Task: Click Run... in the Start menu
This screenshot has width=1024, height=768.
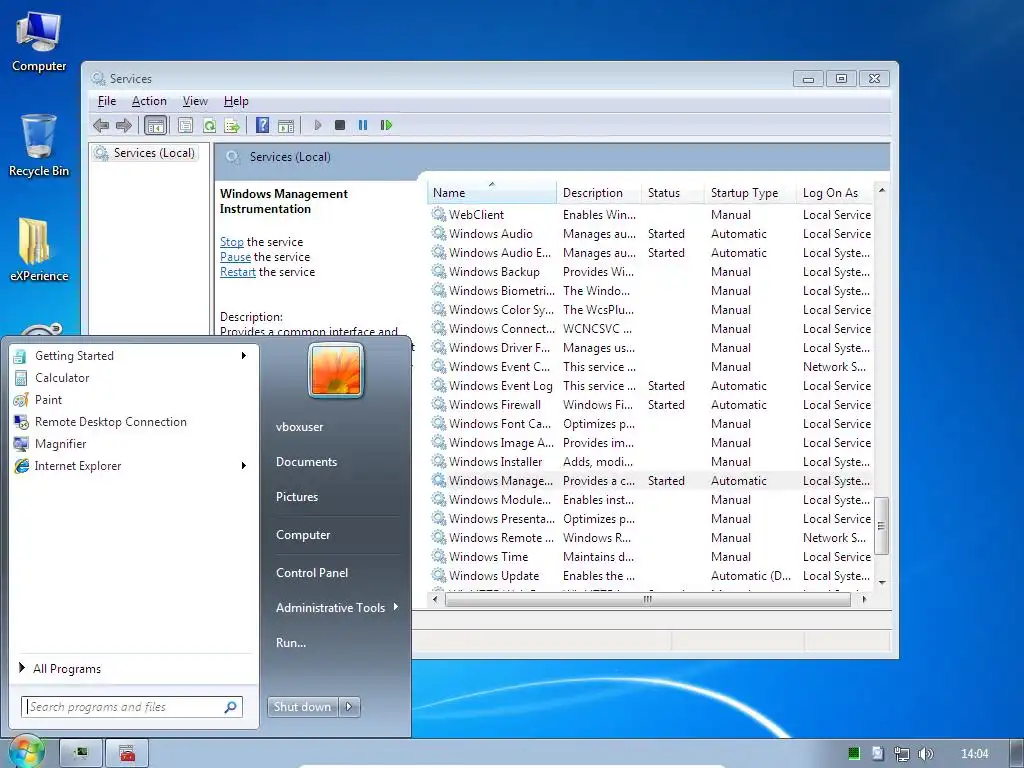Action: tap(291, 643)
